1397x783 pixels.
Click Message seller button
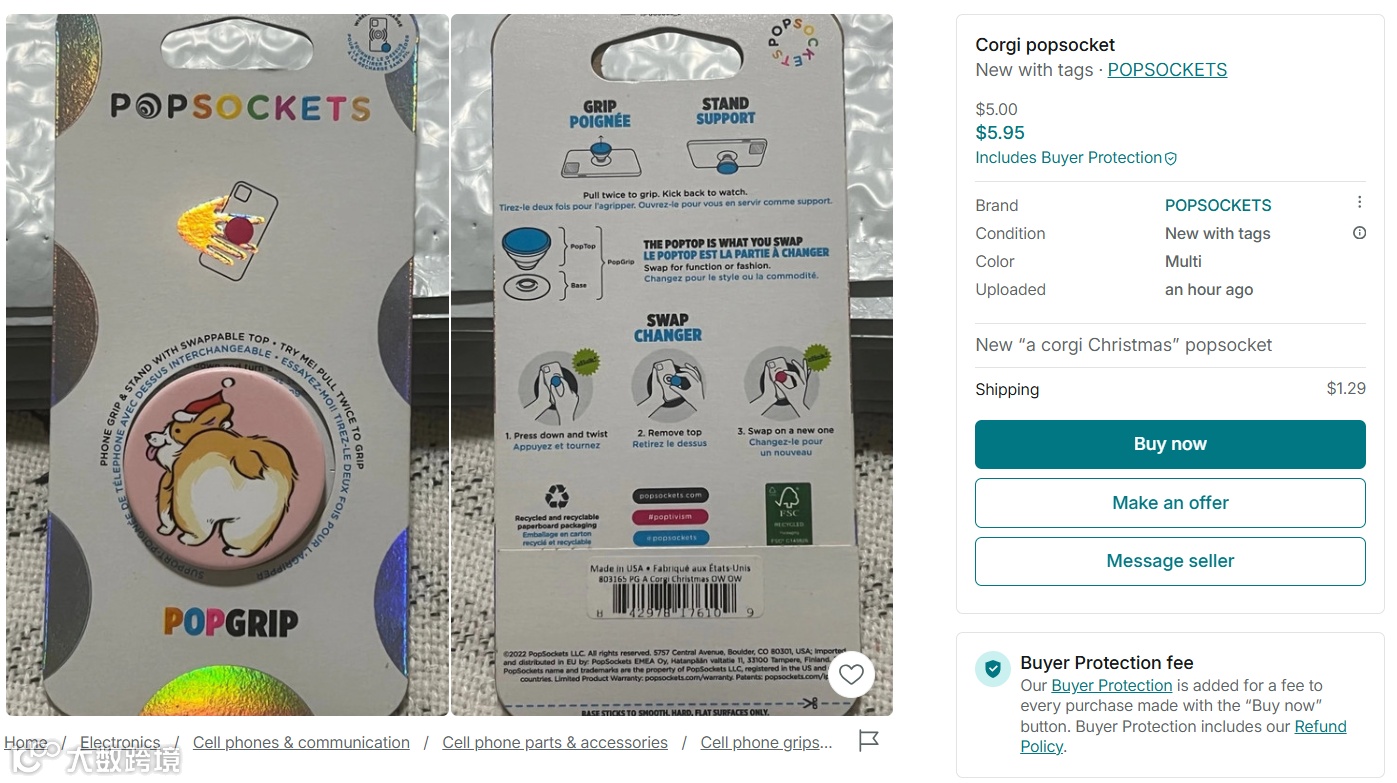coord(1170,561)
